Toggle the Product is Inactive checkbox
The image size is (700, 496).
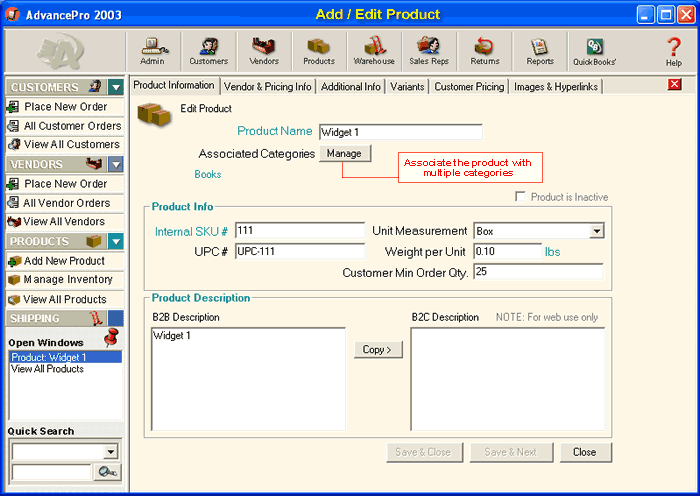point(520,196)
